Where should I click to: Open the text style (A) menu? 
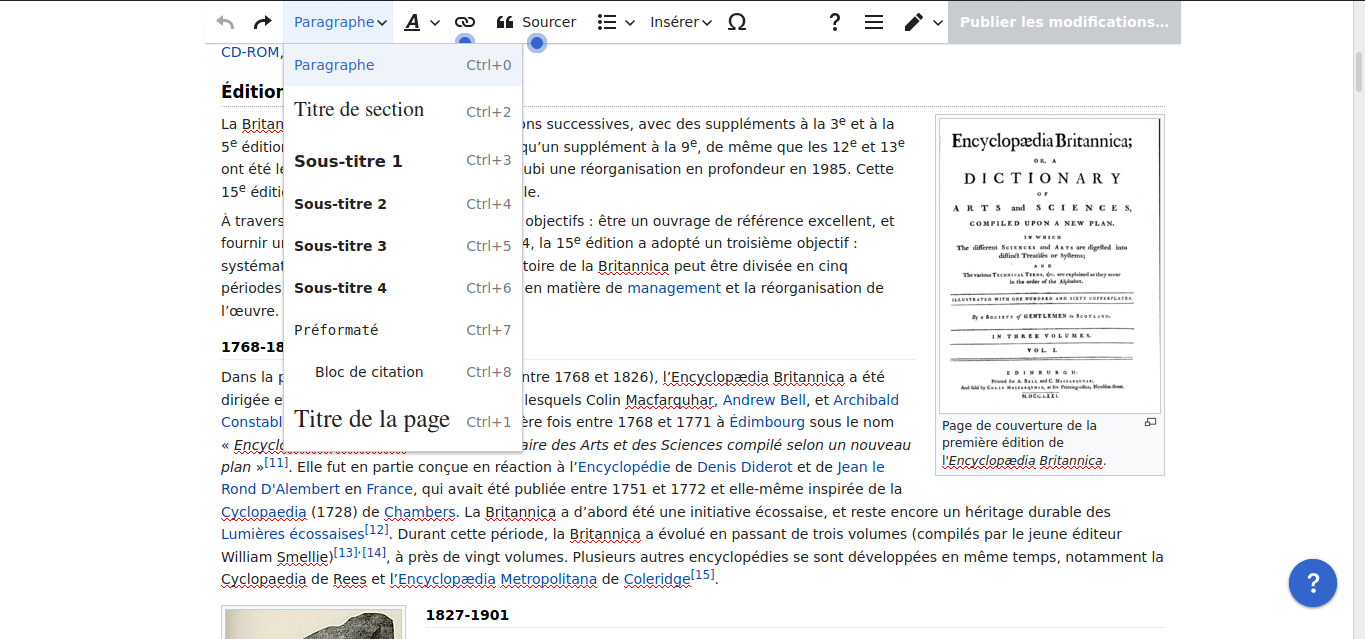[x=420, y=22]
